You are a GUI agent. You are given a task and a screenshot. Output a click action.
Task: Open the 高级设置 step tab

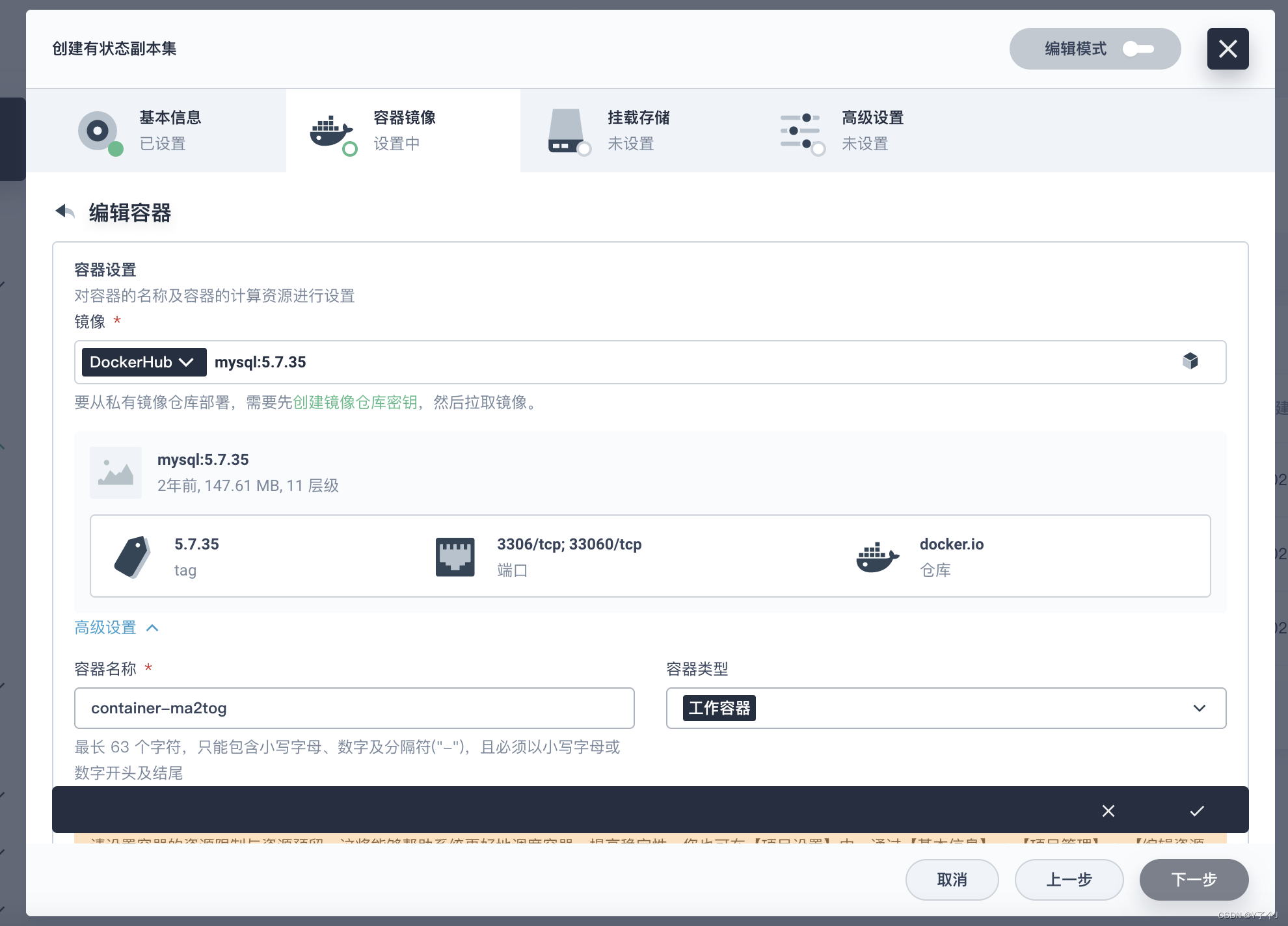tap(872, 131)
